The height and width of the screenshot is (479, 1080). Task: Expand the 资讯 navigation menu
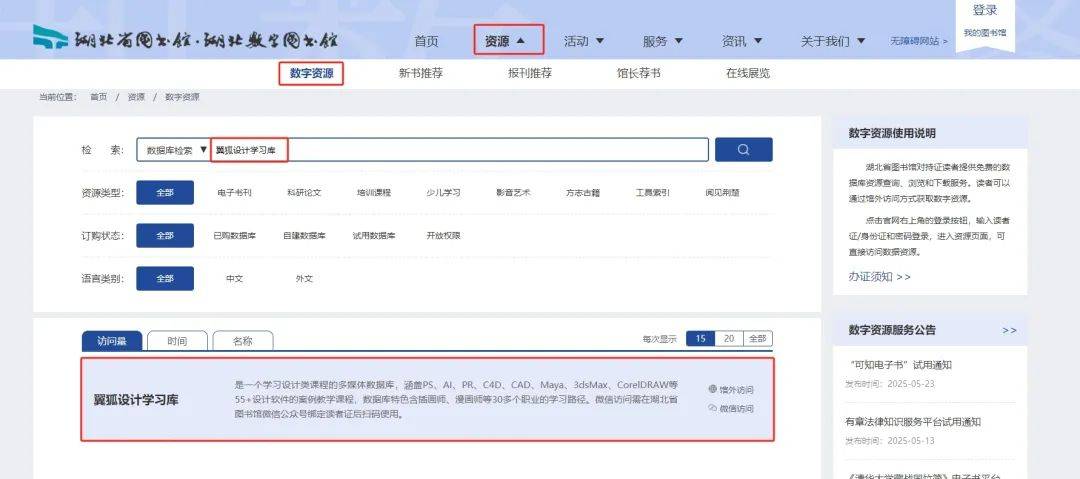(x=742, y=41)
